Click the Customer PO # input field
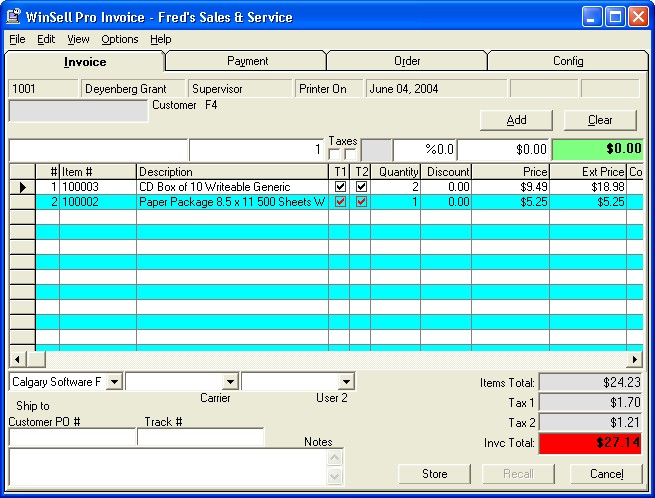The height and width of the screenshot is (498, 655). coord(73,437)
